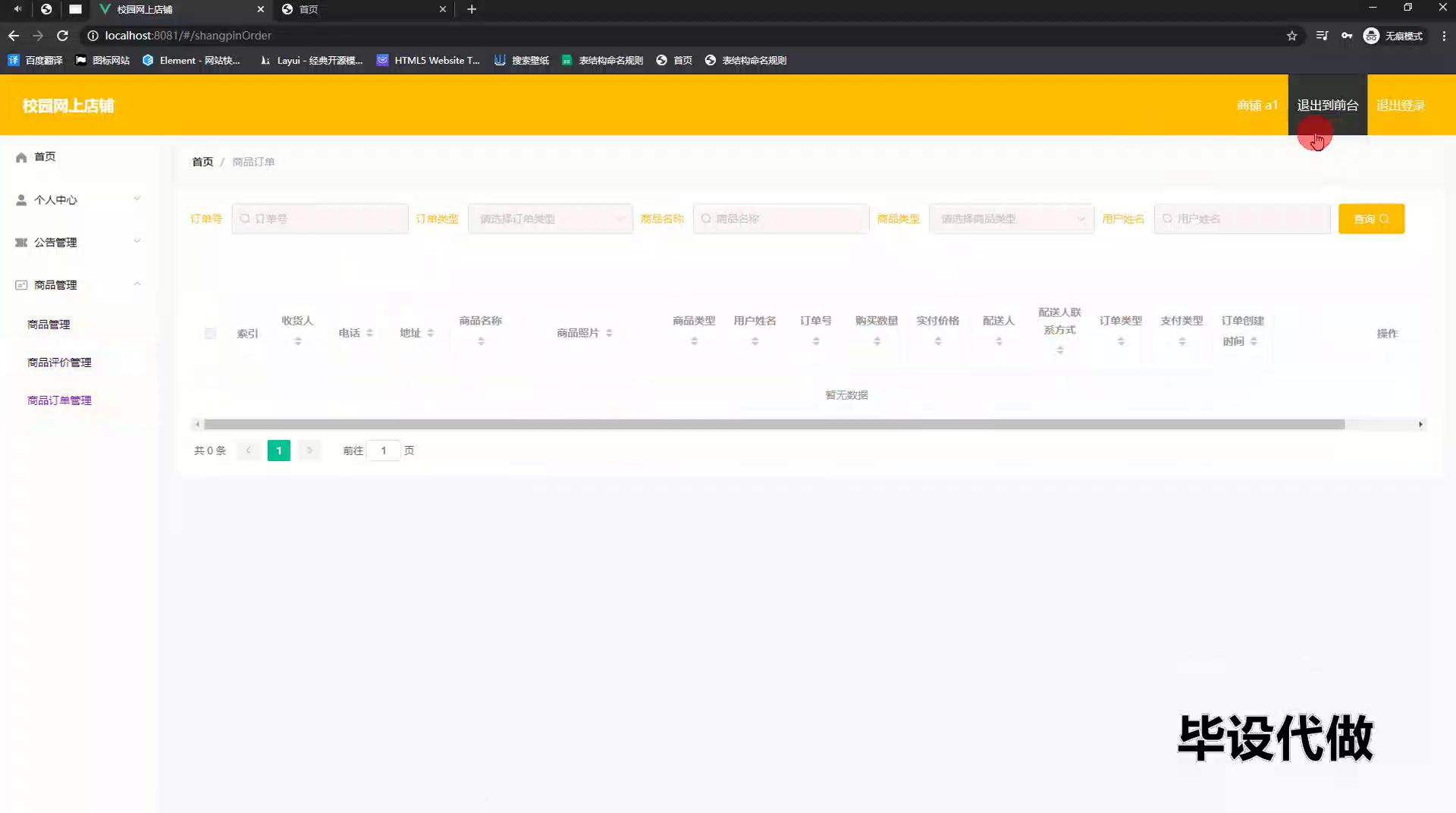Open the 商品类型 dropdown filter
This screenshot has height=813, width=1456.
[x=1011, y=219]
